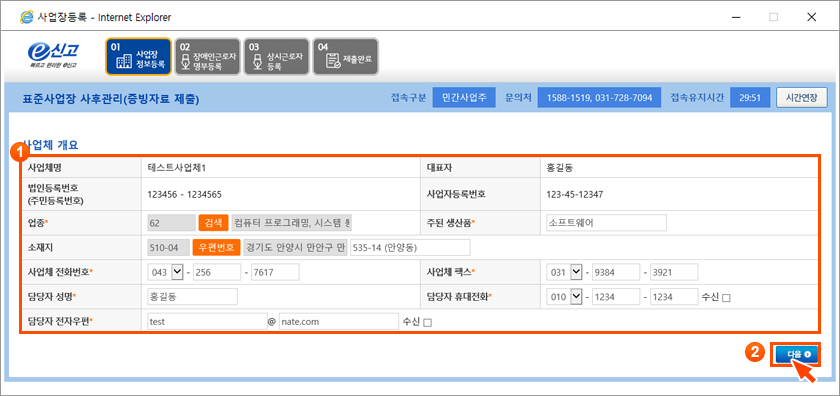The width and height of the screenshot is (840, 396).
Task: Click the 사업자등록번호 value 123-45-12347
Action: (x=575, y=195)
